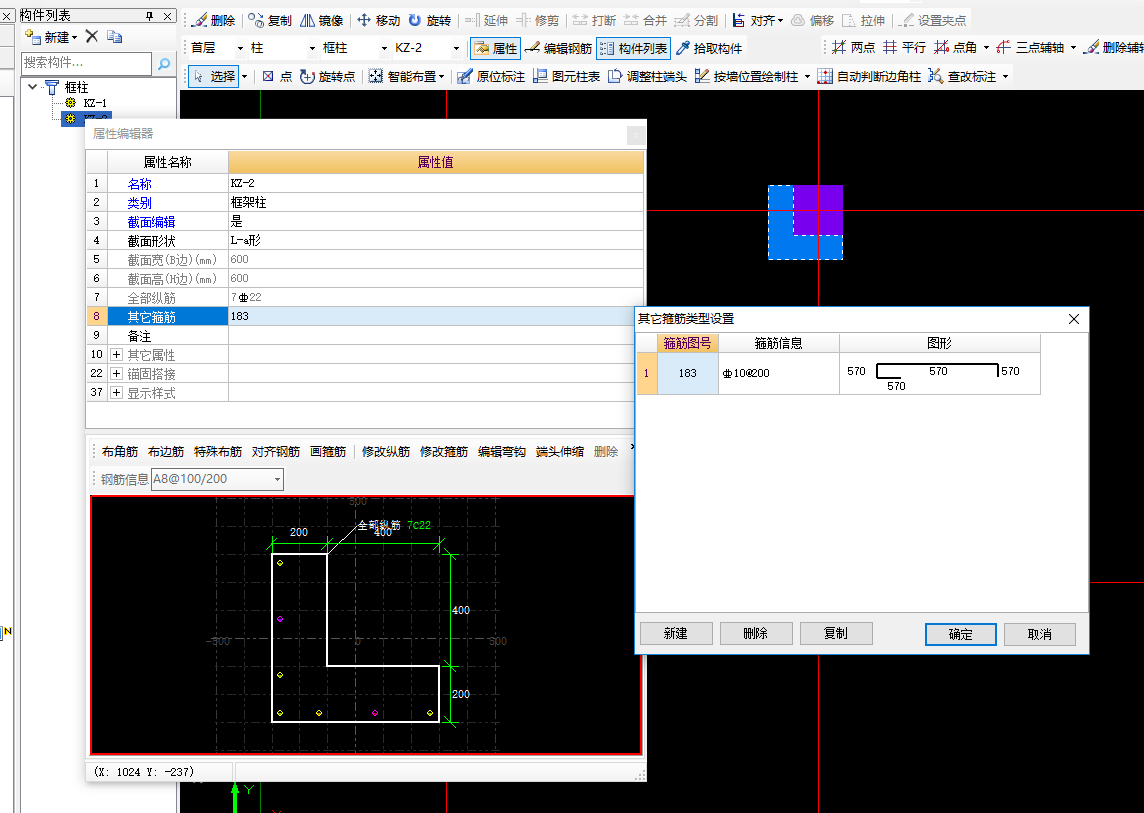This screenshot has width=1144, height=813.
Task: Click the 全部纵筋 value cell
Action: pyautogui.click(x=436, y=297)
